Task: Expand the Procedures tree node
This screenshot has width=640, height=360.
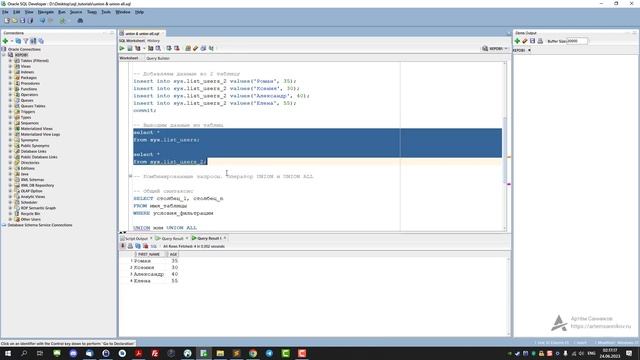Action: (x=11, y=83)
